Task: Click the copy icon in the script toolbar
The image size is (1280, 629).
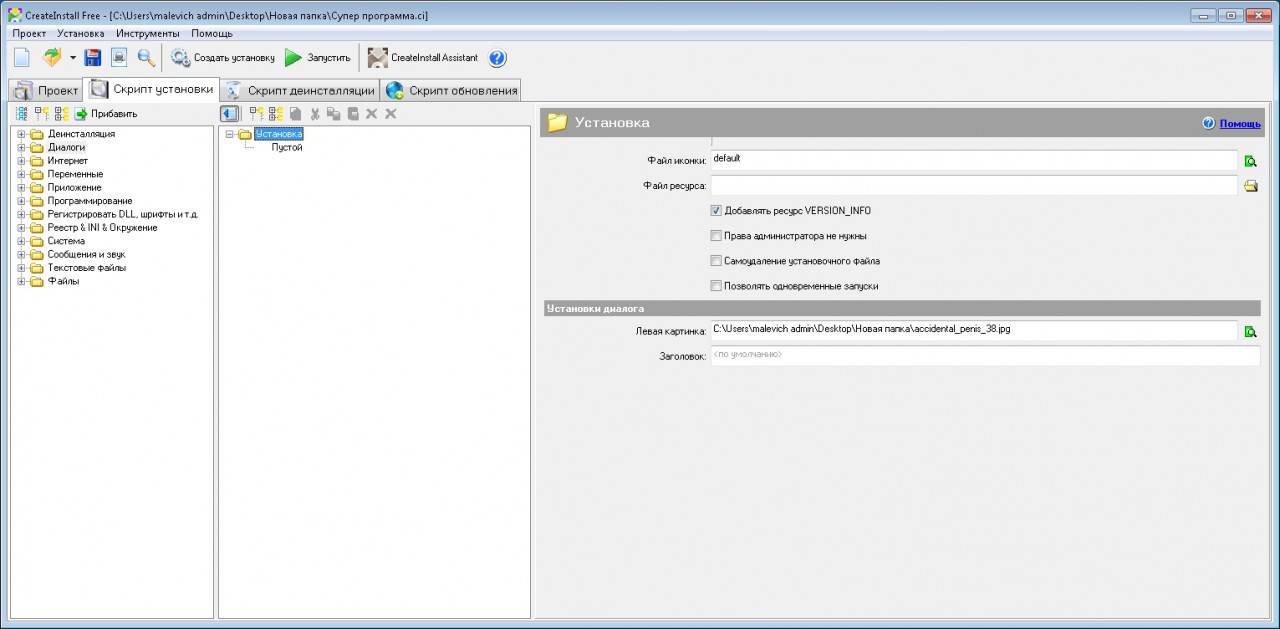Action: [x=334, y=114]
